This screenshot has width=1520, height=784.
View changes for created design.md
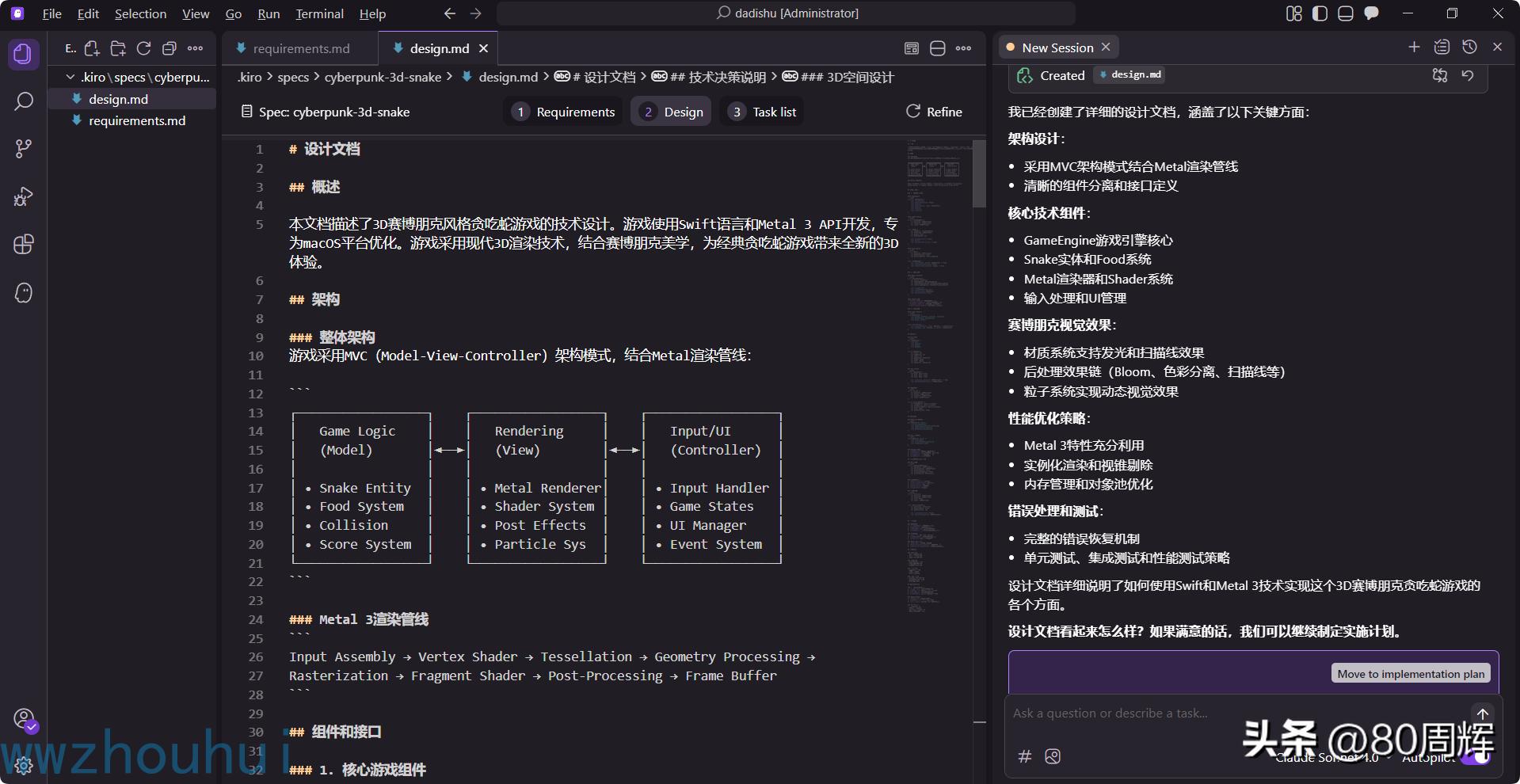[x=1440, y=75]
